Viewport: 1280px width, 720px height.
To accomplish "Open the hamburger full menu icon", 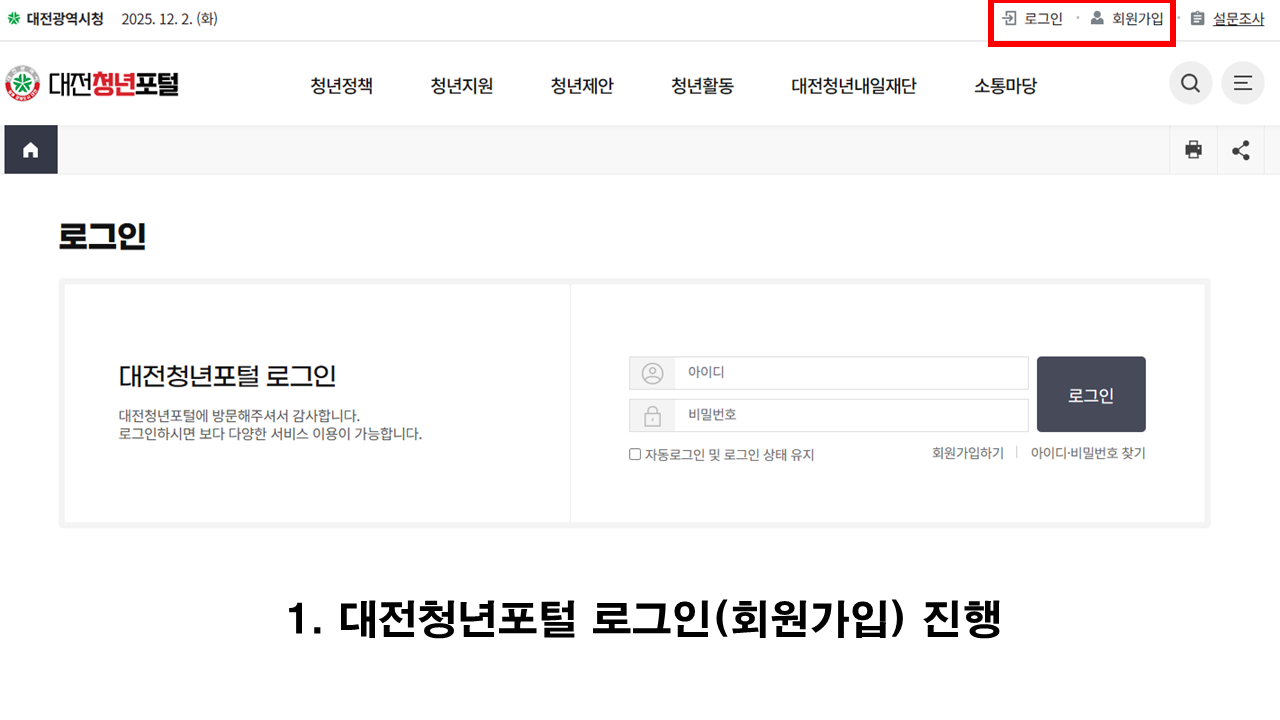I will 1242,84.
